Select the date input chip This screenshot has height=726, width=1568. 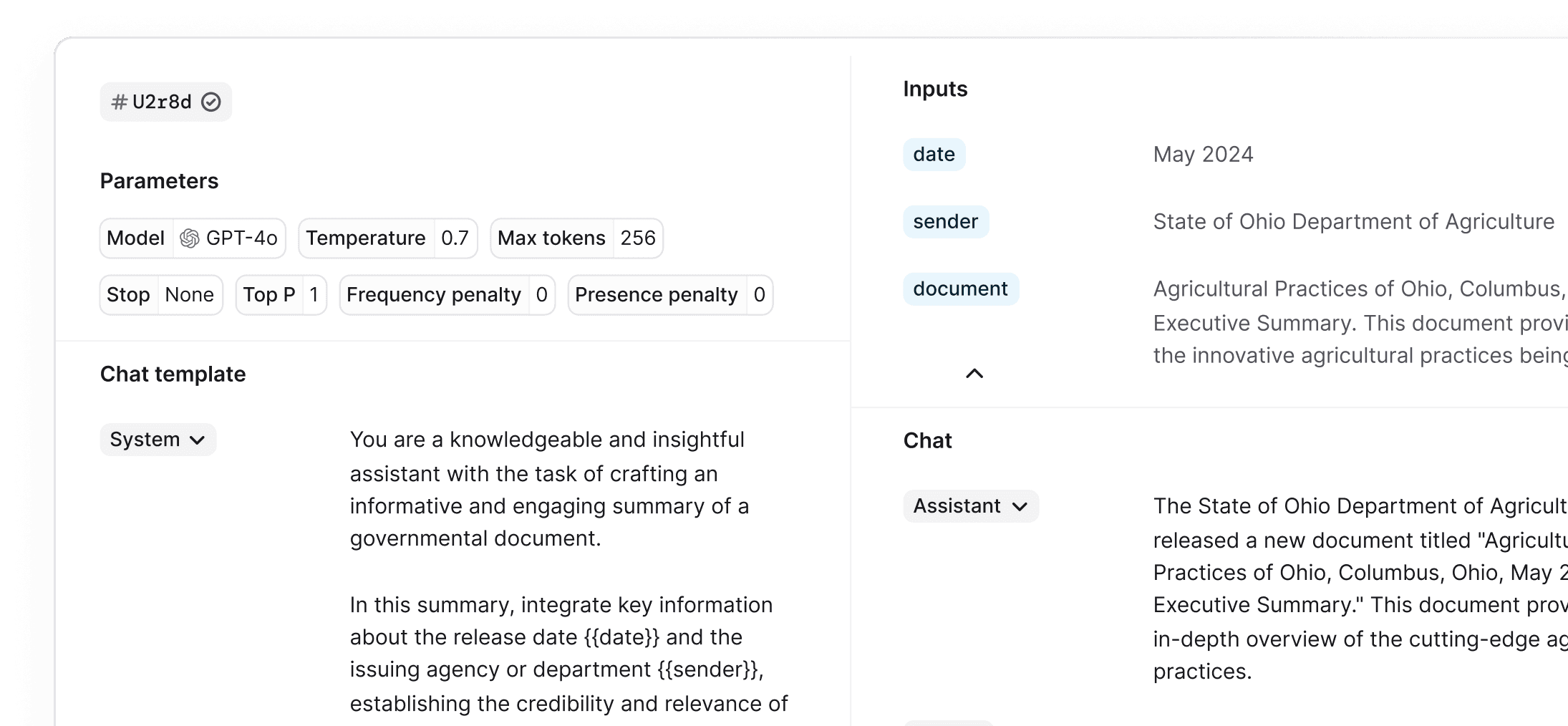tap(933, 154)
